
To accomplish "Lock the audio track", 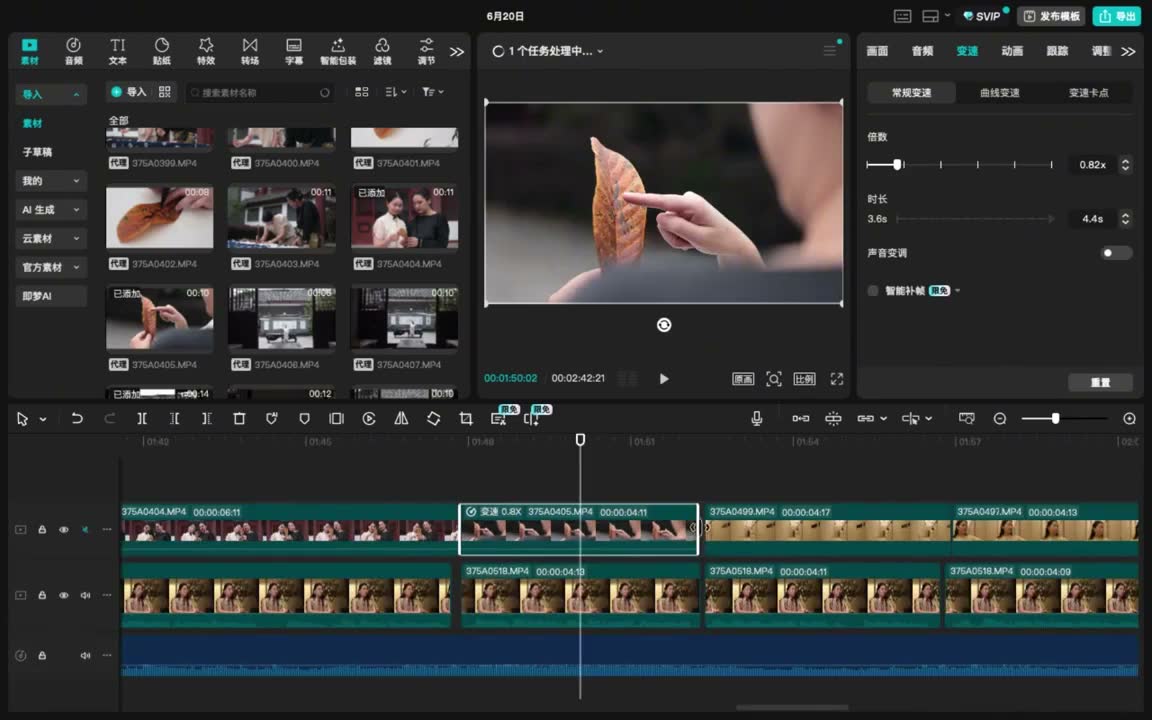I will (42, 655).
